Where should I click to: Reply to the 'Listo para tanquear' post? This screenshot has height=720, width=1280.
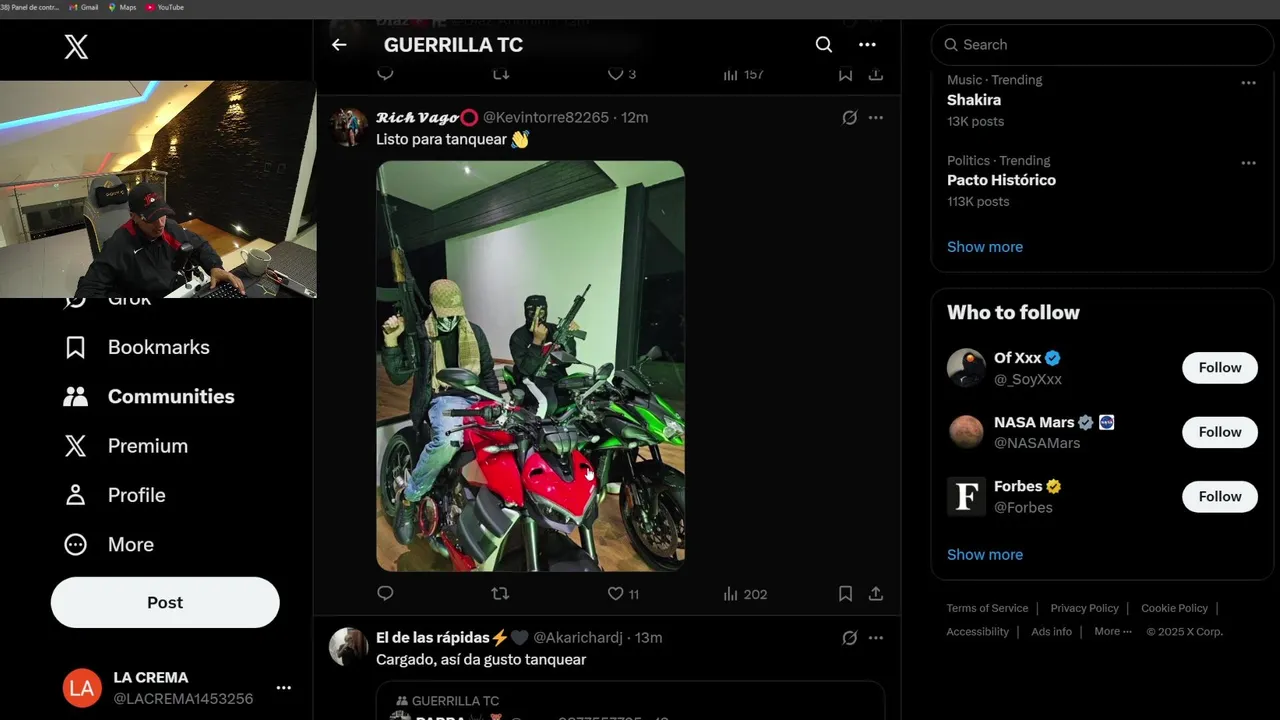[385, 594]
